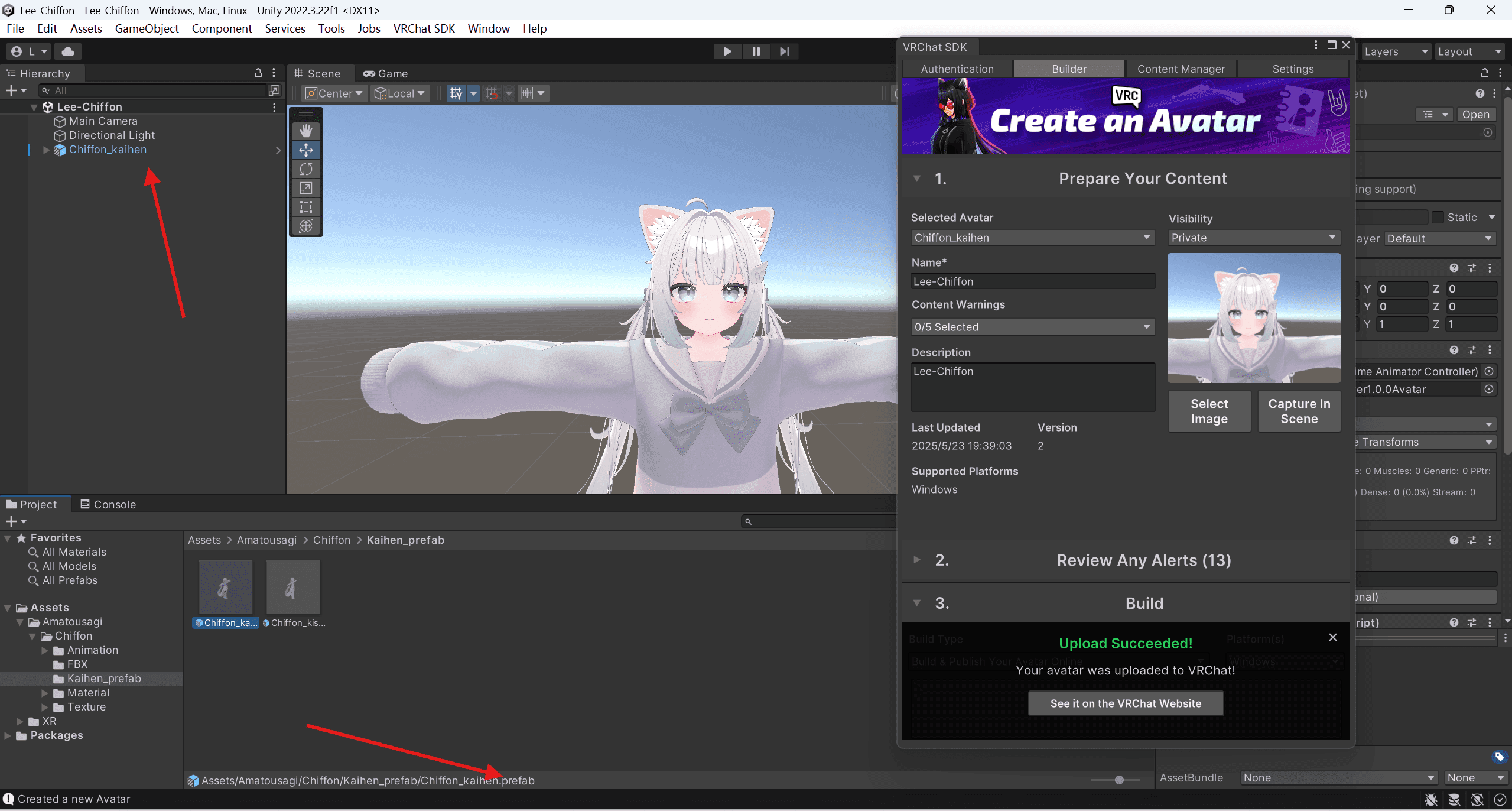This screenshot has height=811, width=1512.
Task: Select the Scale tool
Action: (306, 188)
